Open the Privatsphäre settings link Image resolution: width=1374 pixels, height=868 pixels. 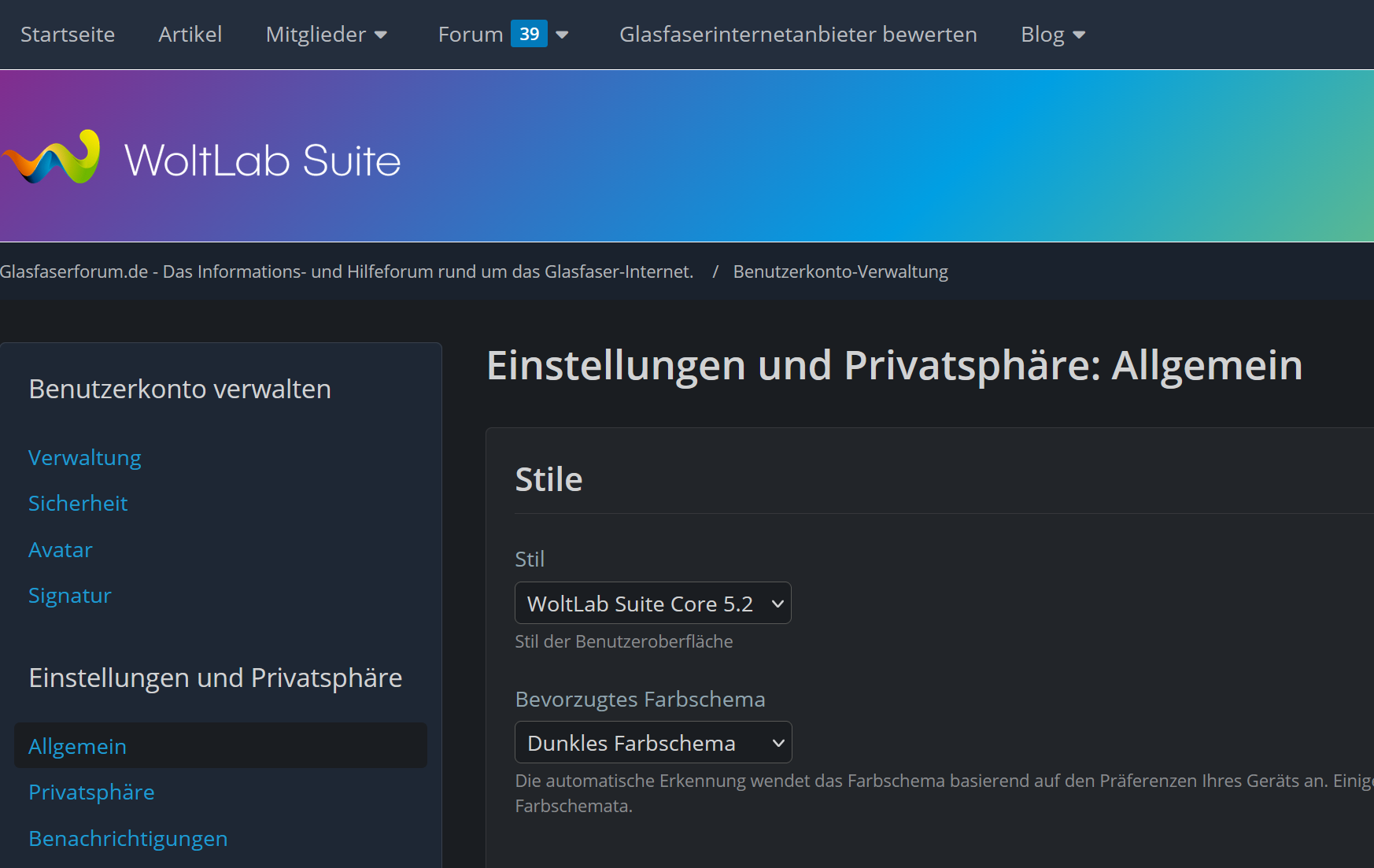tap(91, 792)
